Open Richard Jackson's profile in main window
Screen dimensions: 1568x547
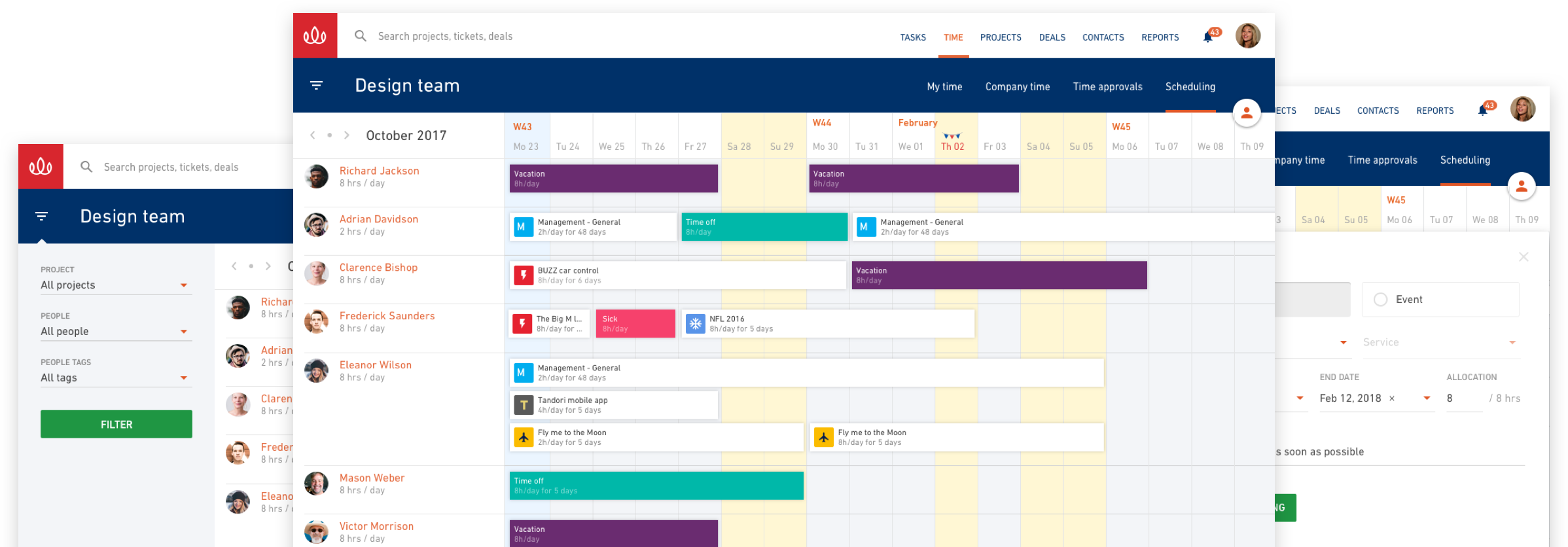pos(380,171)
